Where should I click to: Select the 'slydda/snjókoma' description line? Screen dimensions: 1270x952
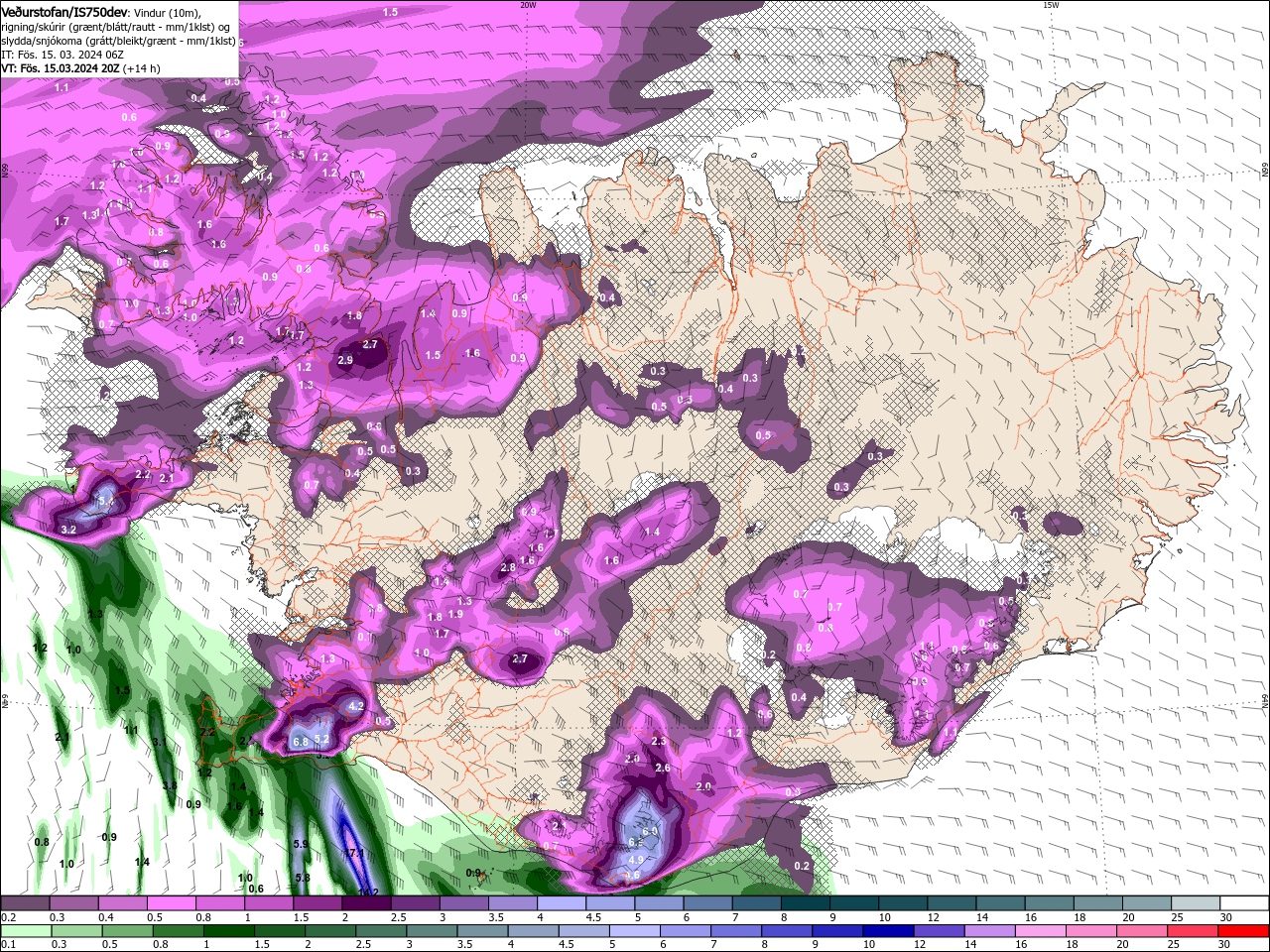point(118,41)
